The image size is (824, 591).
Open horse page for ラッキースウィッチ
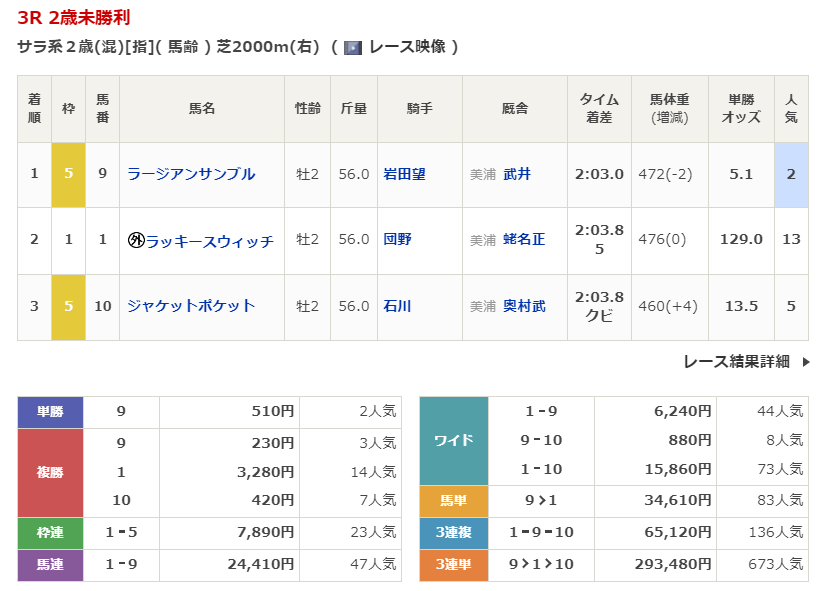[x=209, y=240]
